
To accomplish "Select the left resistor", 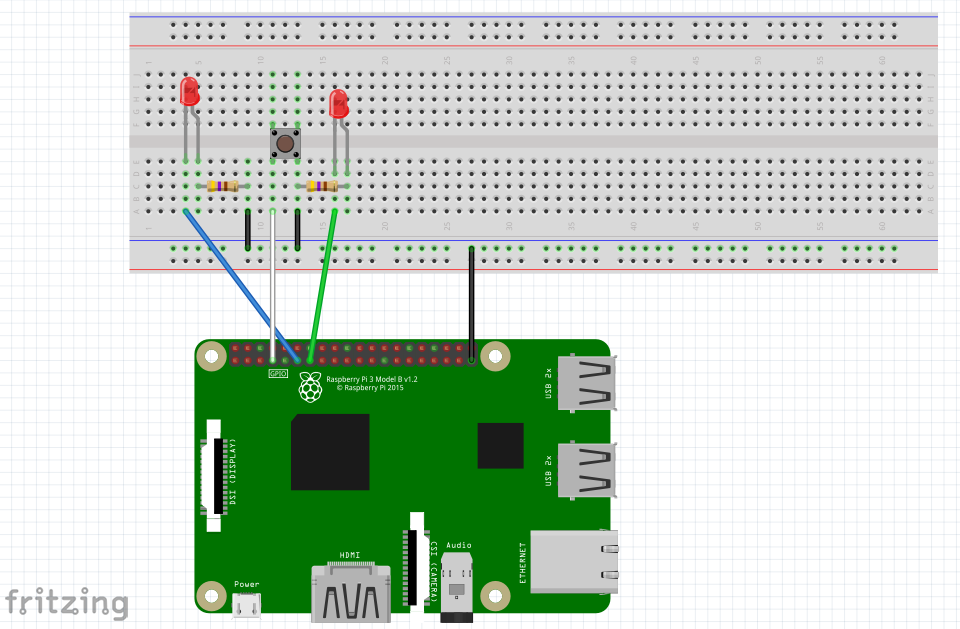I will click(x=225, y=184).
